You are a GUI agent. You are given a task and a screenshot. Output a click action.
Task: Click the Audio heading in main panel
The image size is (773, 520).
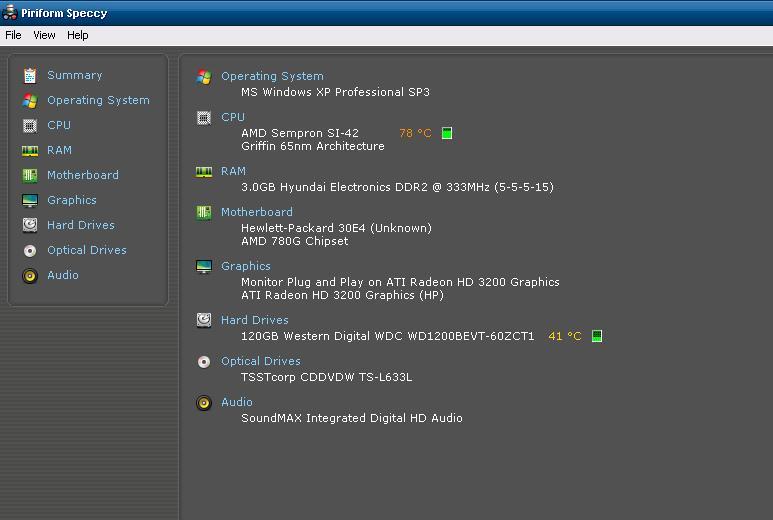click(237, 402)
